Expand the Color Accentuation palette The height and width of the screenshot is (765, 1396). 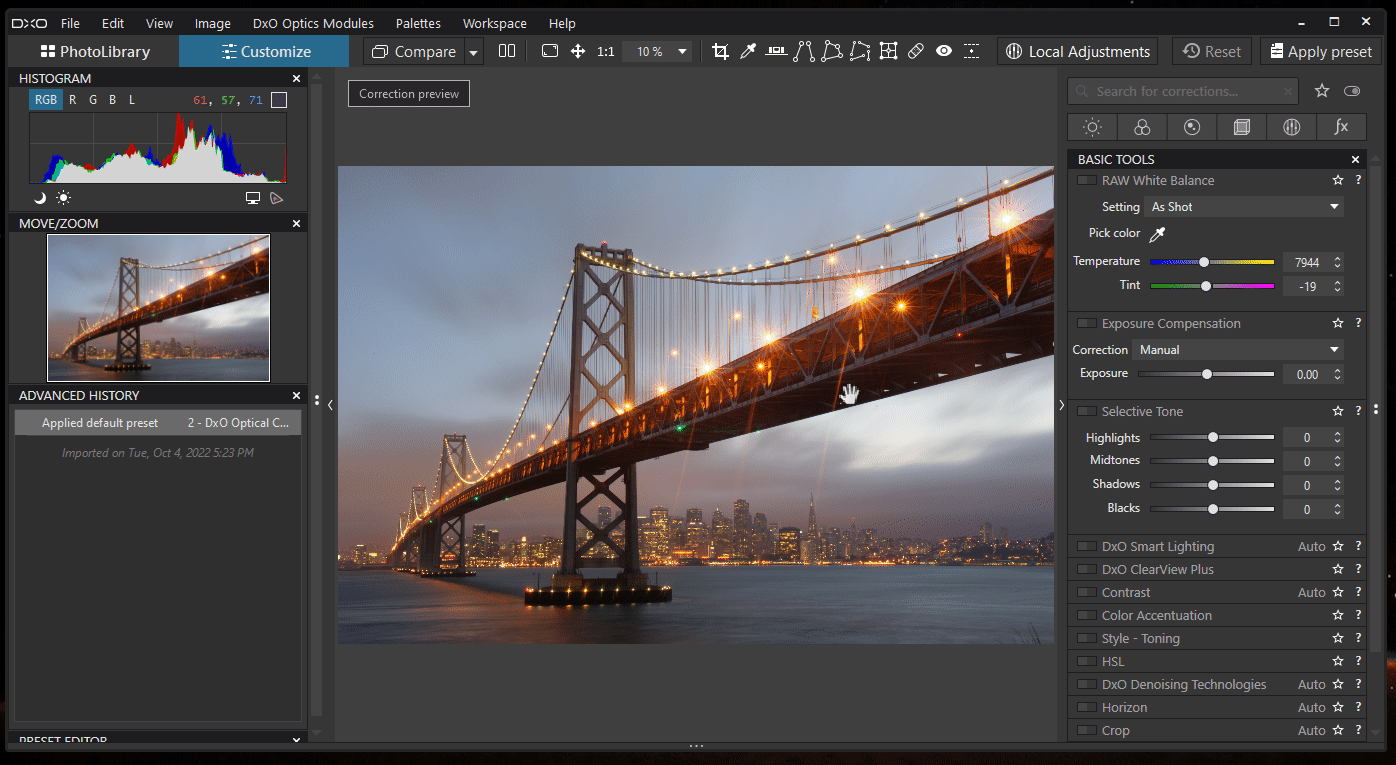click(1157, 616)
